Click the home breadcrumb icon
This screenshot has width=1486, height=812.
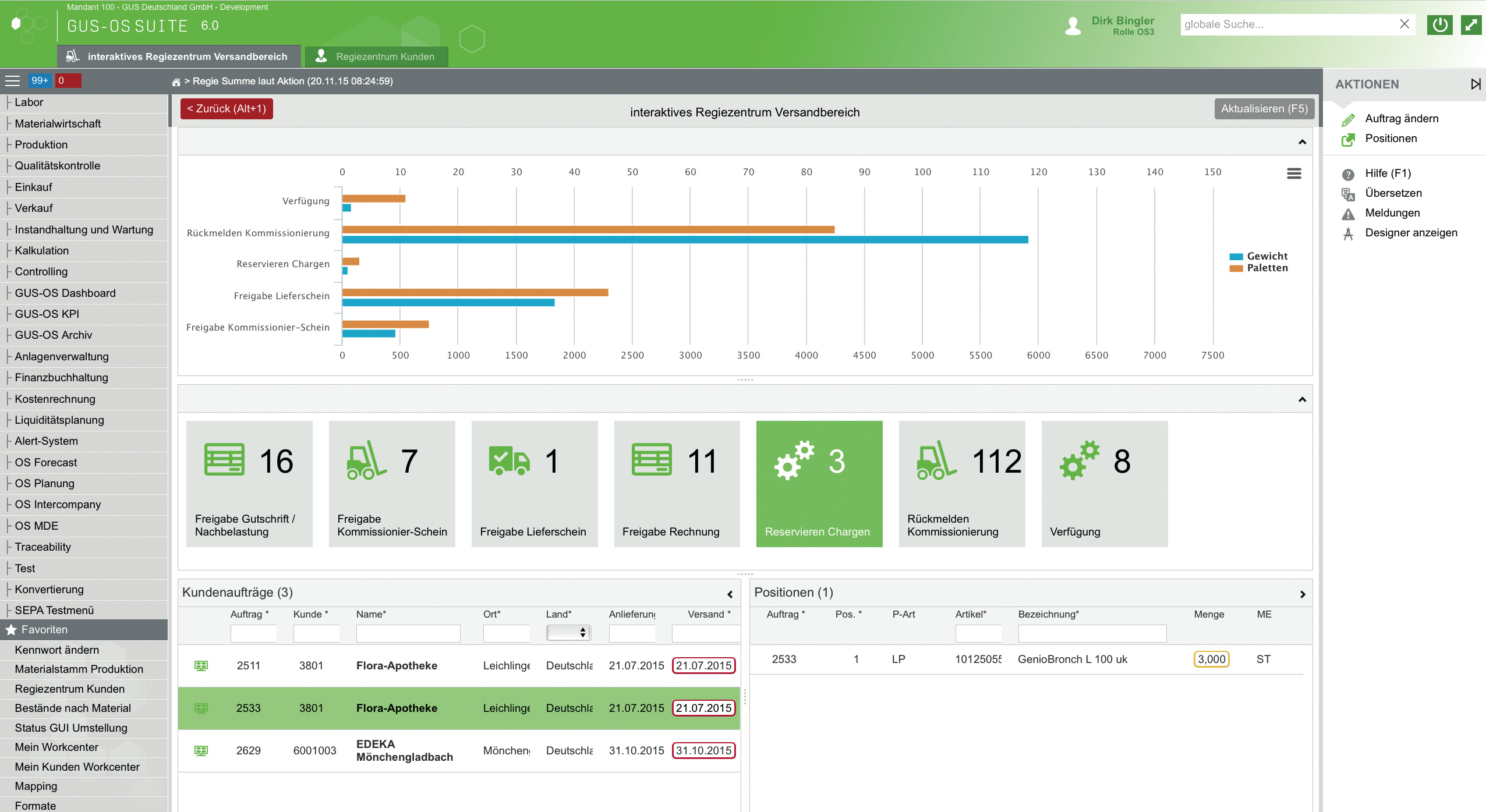click(176, 82)
